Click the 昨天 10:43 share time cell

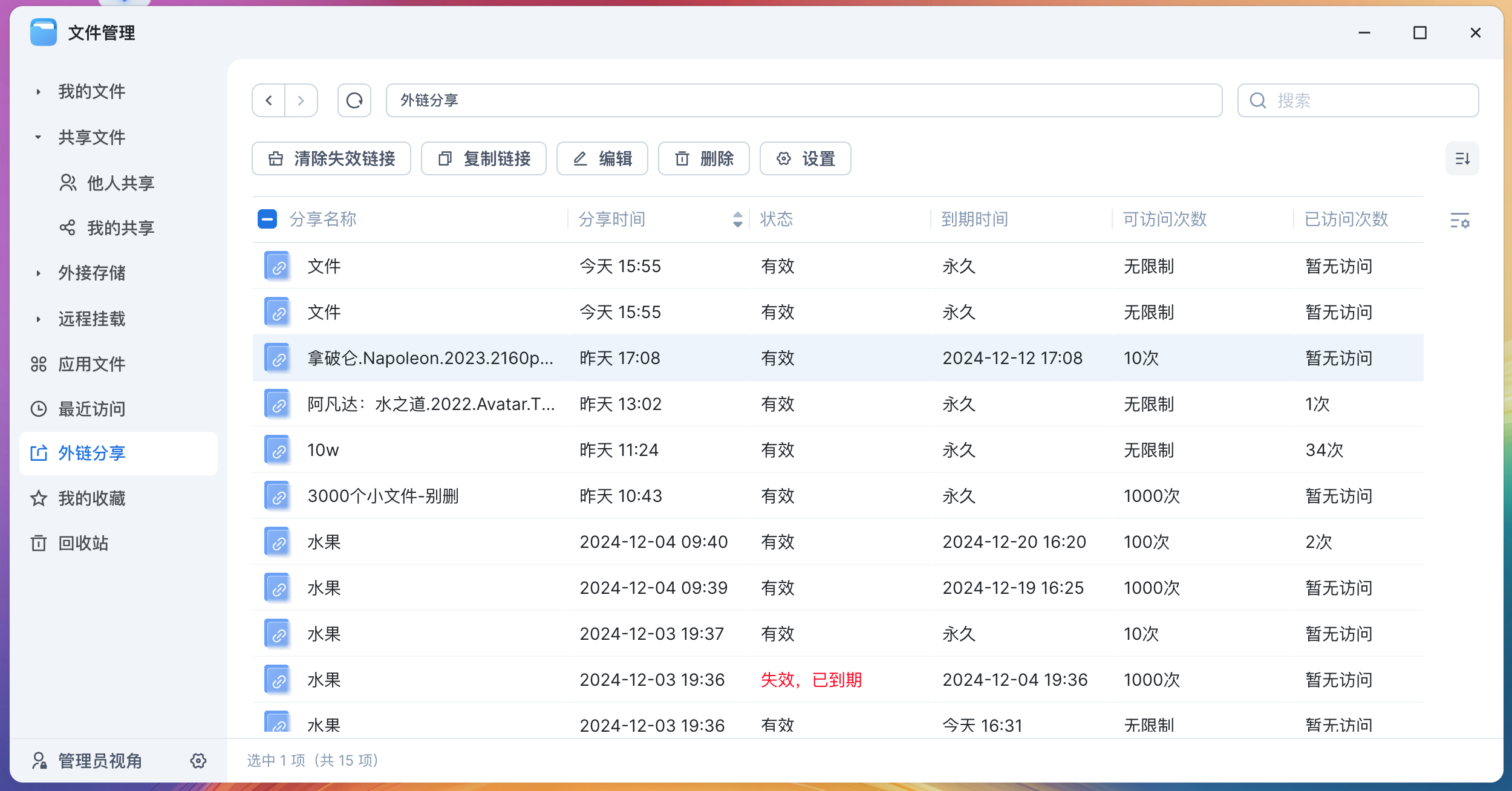coord(621,496)
